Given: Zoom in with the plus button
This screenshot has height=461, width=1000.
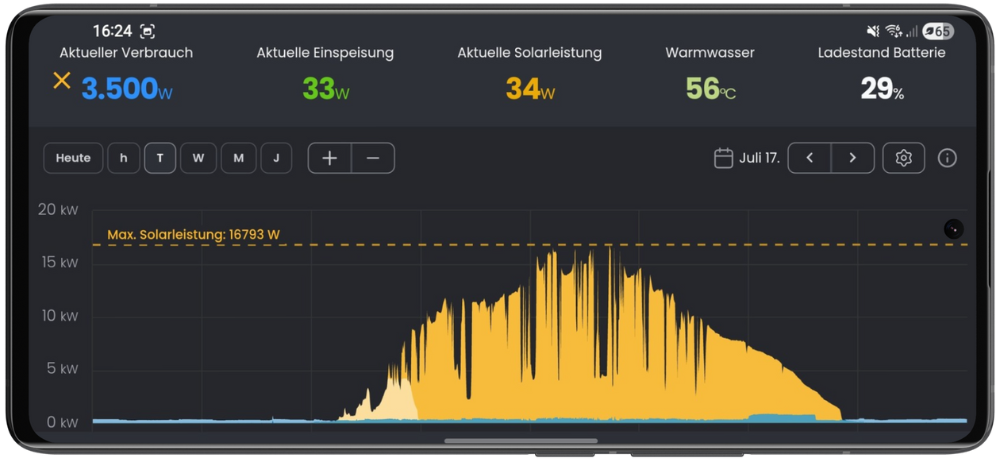Looking at the screenshot, I should 330,158.
